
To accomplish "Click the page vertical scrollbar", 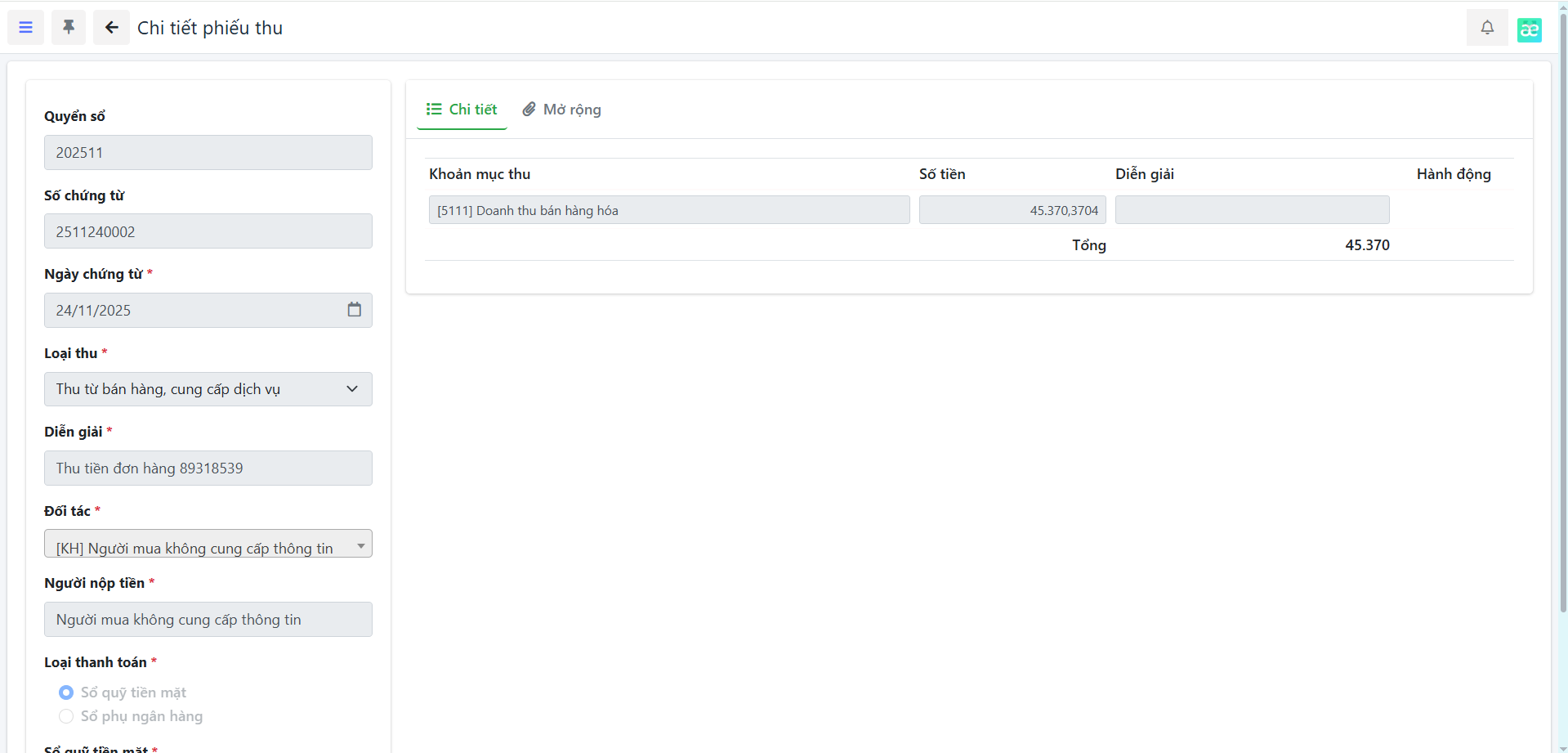I will (1562, 327).
